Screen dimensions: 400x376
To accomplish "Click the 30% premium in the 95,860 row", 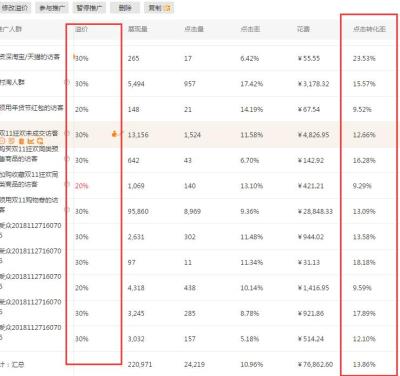I will (x=82, y=211).
